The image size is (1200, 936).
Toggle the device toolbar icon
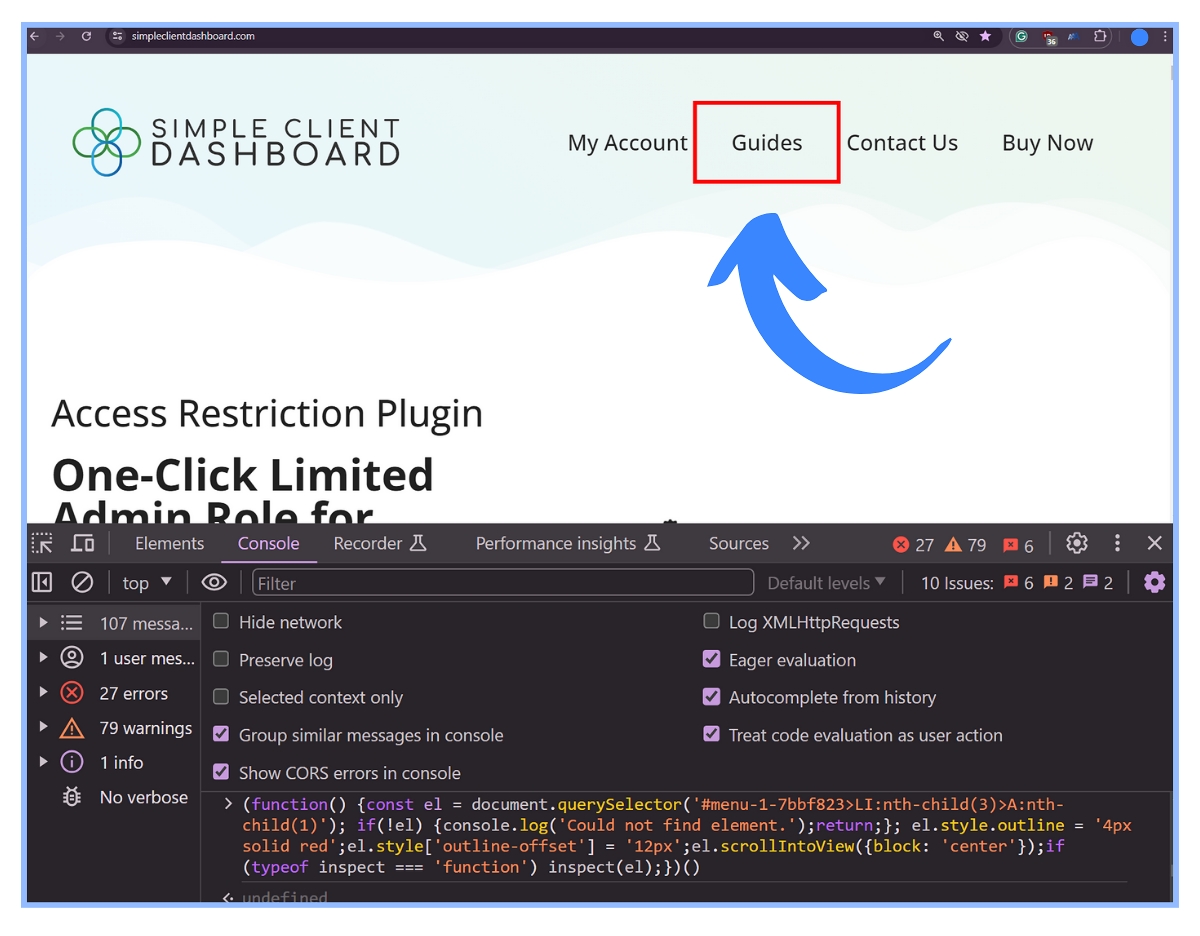pos(83,543)
